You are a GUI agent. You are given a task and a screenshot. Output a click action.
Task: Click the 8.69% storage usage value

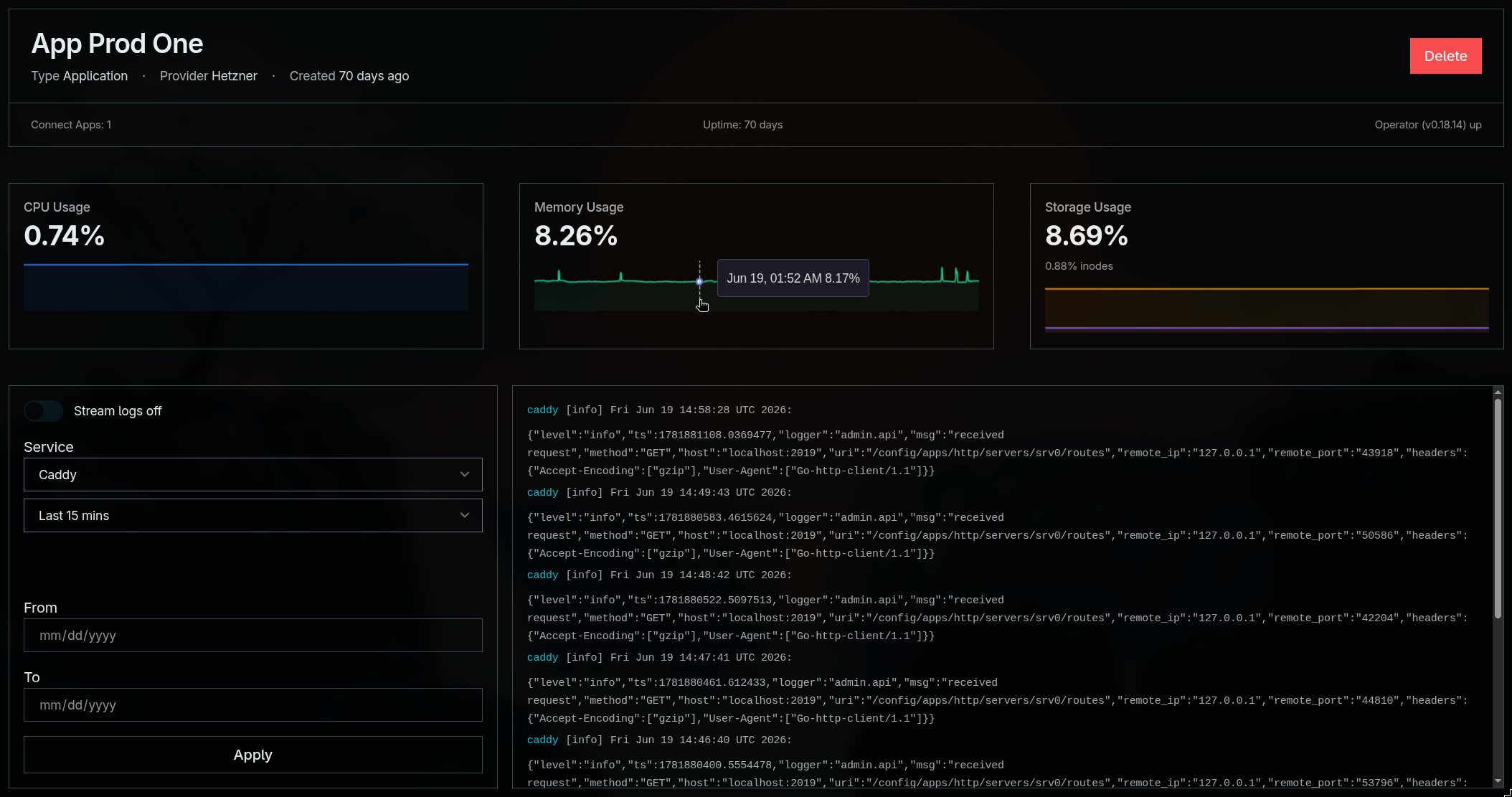pyautogui.click(x=1087, y=236)
